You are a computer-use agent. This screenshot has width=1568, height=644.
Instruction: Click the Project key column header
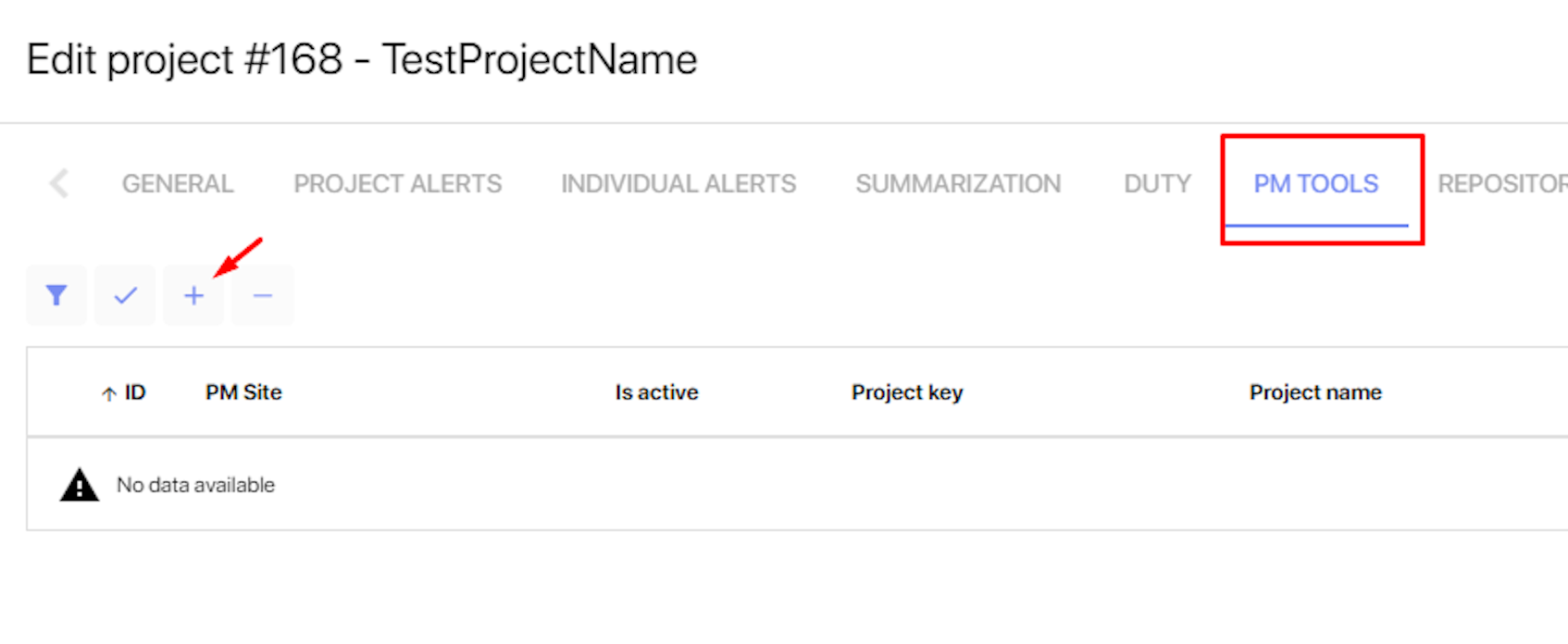tap(907, 392)
